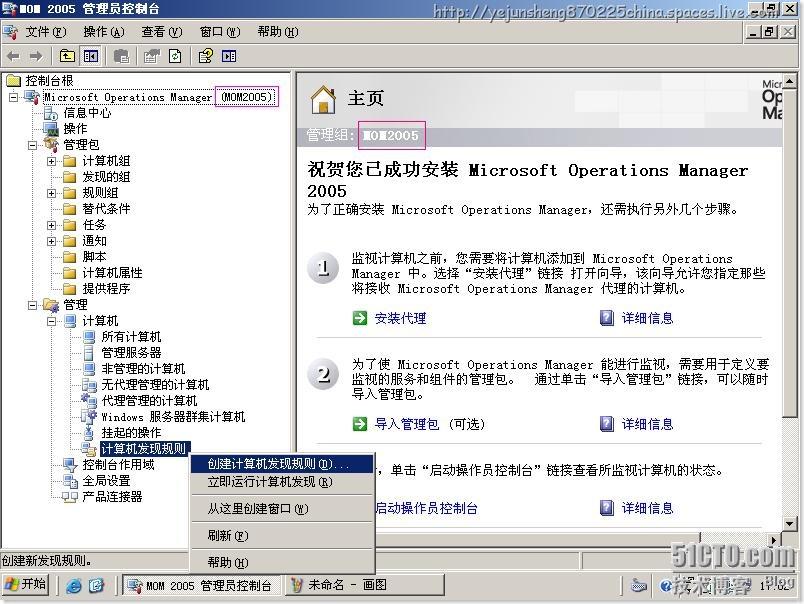Select 非管理的计算机 in the tree
This screenshot has width=804, height=604.
point(143,369)
